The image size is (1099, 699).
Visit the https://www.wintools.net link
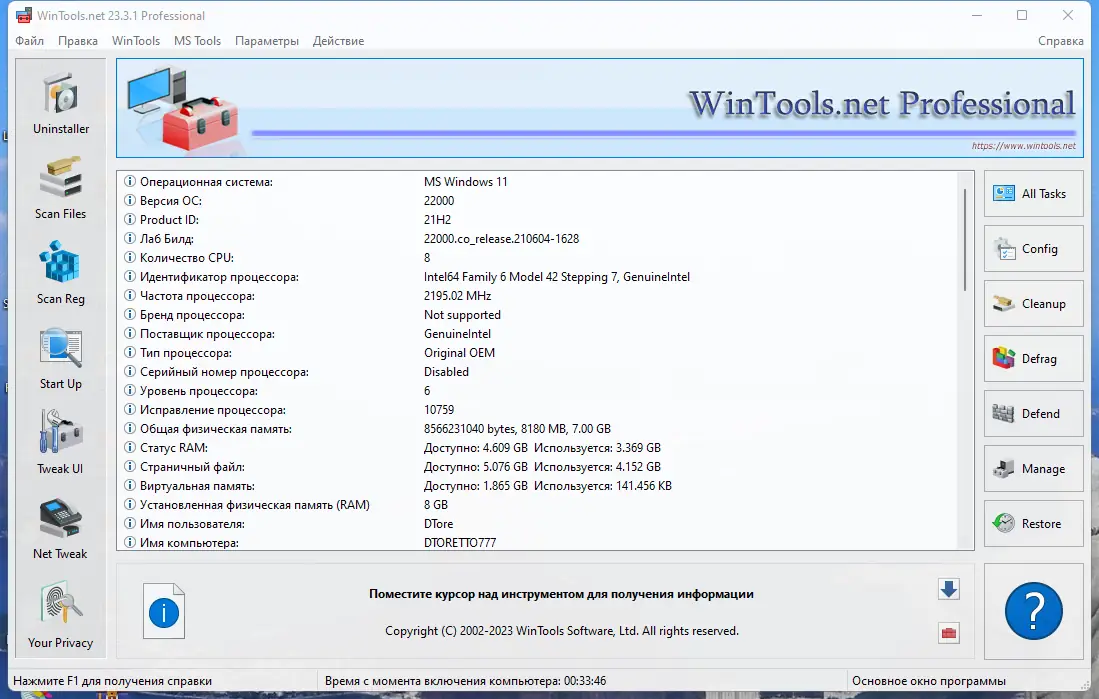click(x=1023, y=146)
